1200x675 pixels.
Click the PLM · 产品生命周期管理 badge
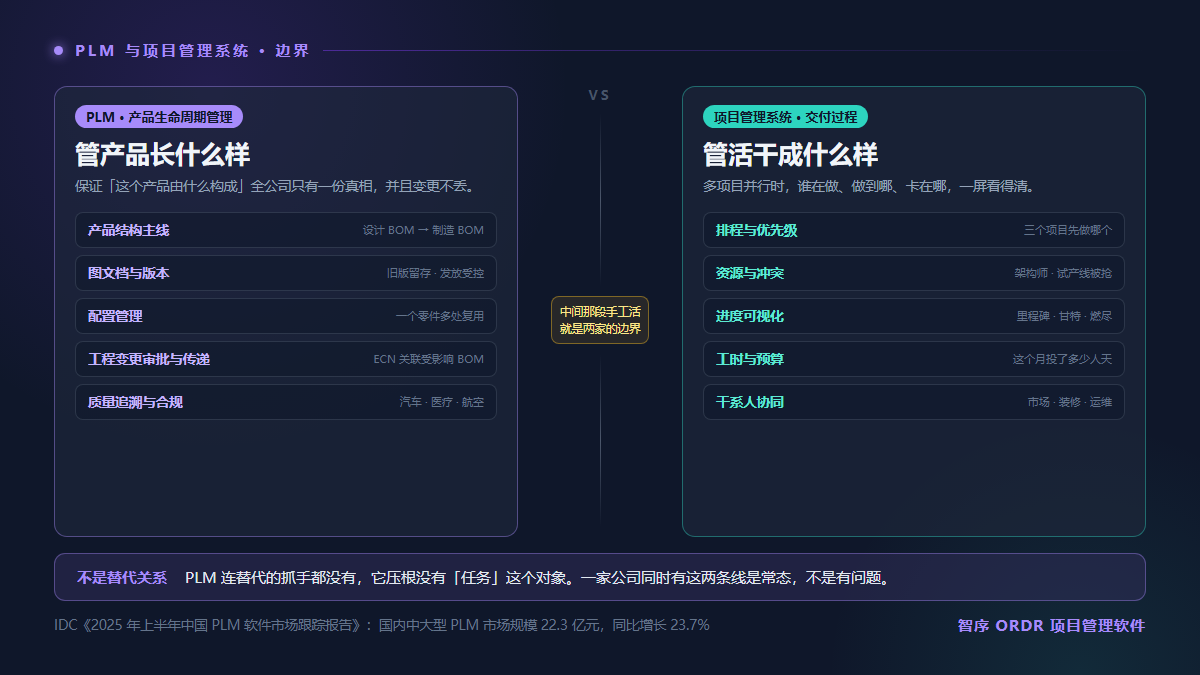159,117
